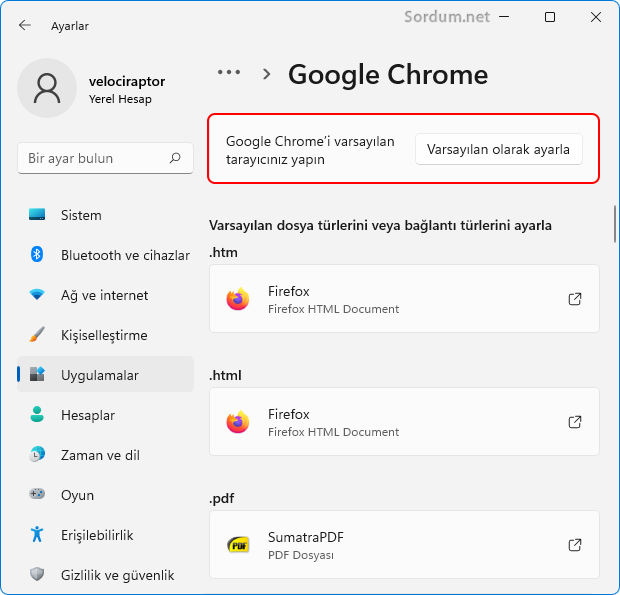Open Kişiselleştirme settings
Image resolution: width=620 pixels, height=595 pixels.
coord(106,334)
